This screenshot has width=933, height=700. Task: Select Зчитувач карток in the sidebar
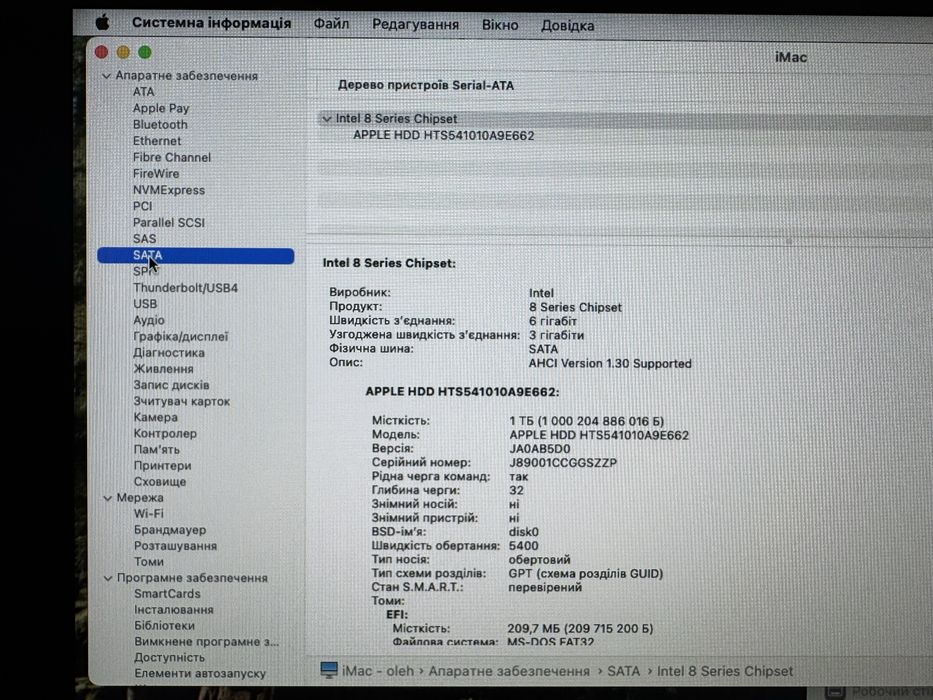tap(181, 402)
